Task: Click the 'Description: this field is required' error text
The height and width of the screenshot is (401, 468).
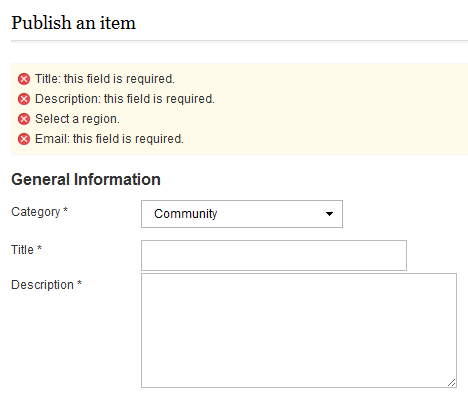Action: (x=125, y=99)
